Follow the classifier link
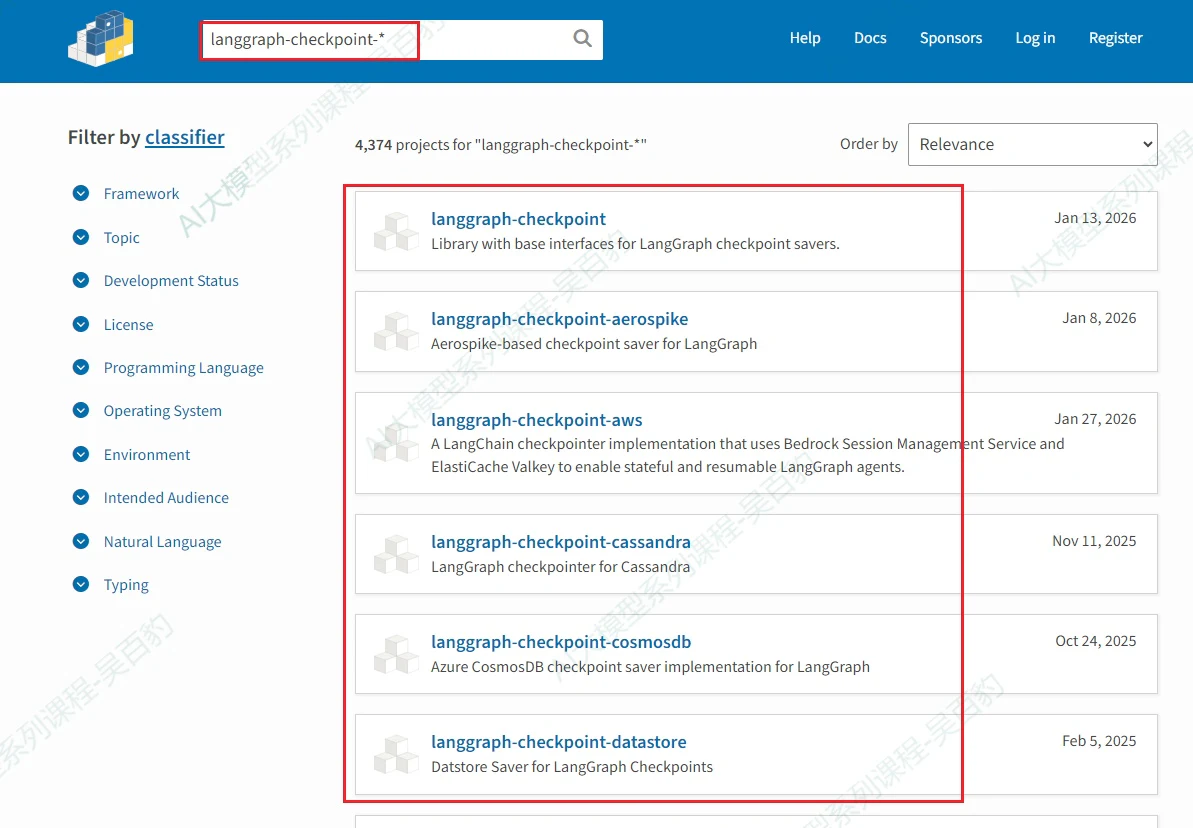Screen dimensions: 1193x828 (x=185, y=137)
